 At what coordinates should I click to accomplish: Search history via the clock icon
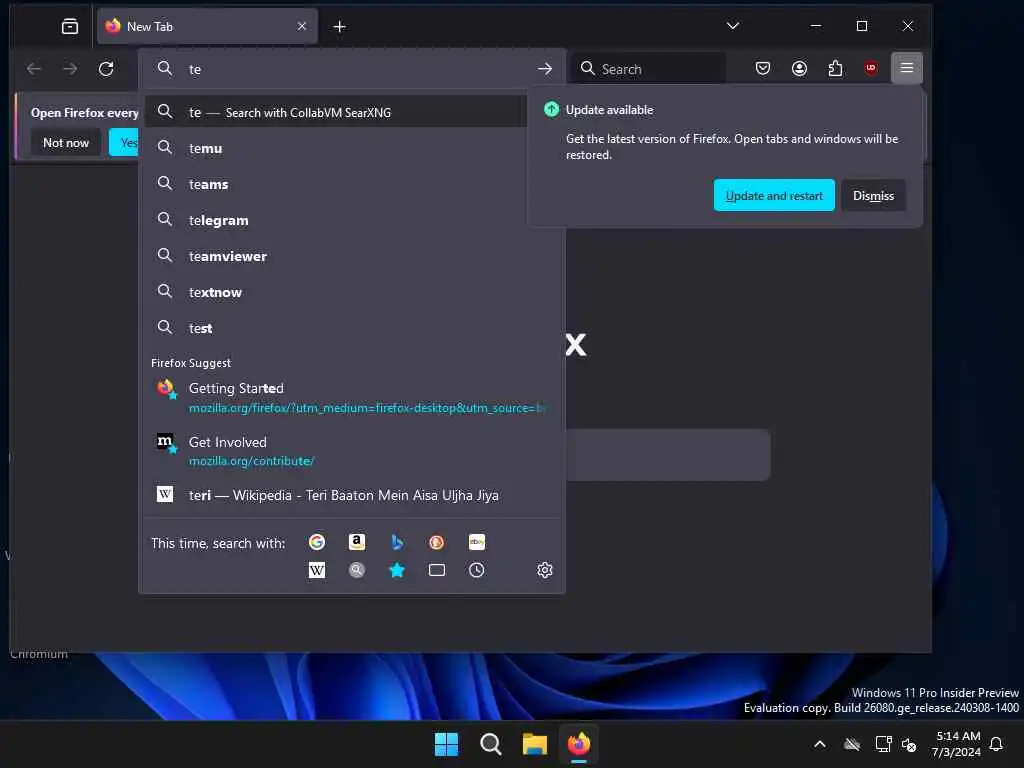click(477, 570)
